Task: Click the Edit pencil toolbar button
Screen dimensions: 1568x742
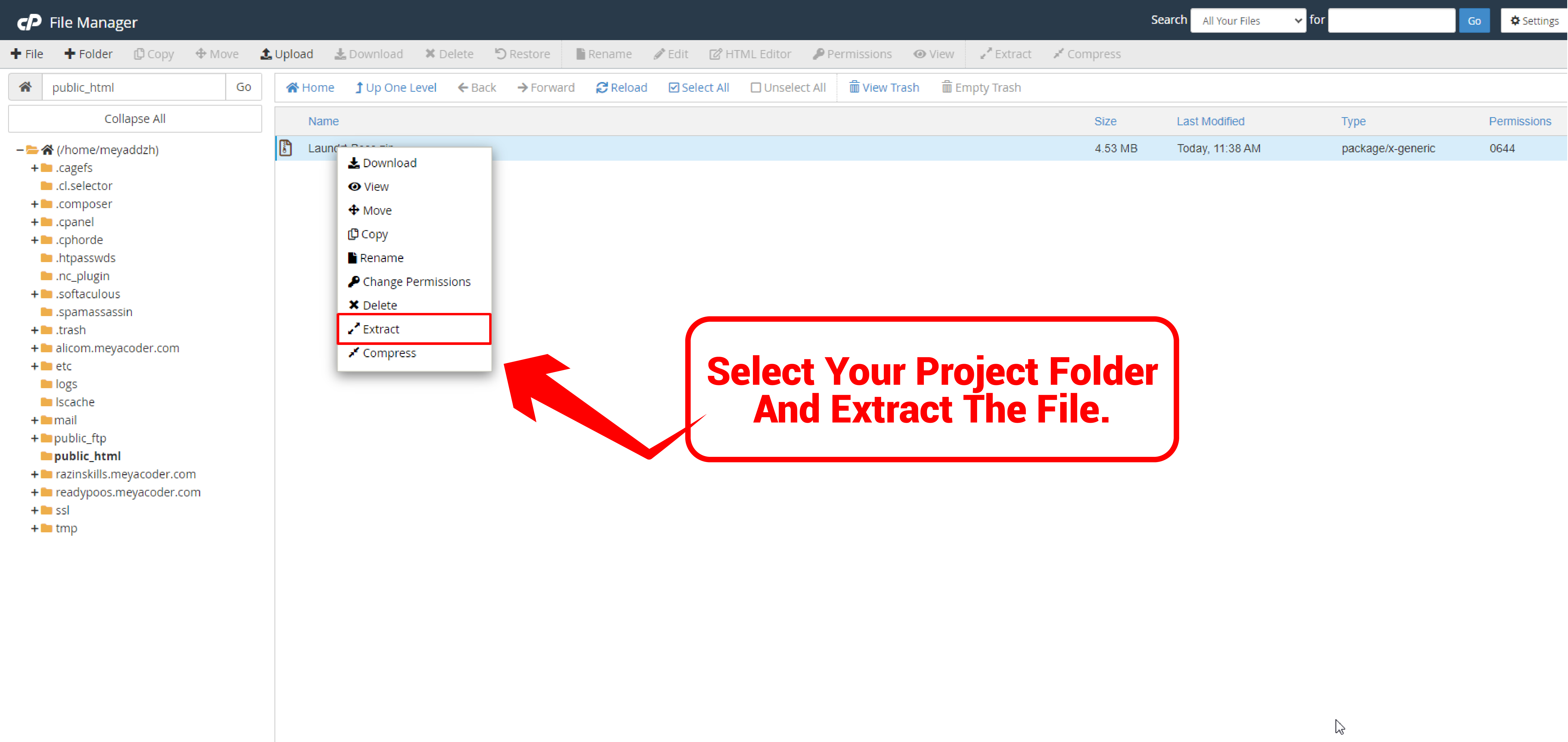Action: coord(671,54)
